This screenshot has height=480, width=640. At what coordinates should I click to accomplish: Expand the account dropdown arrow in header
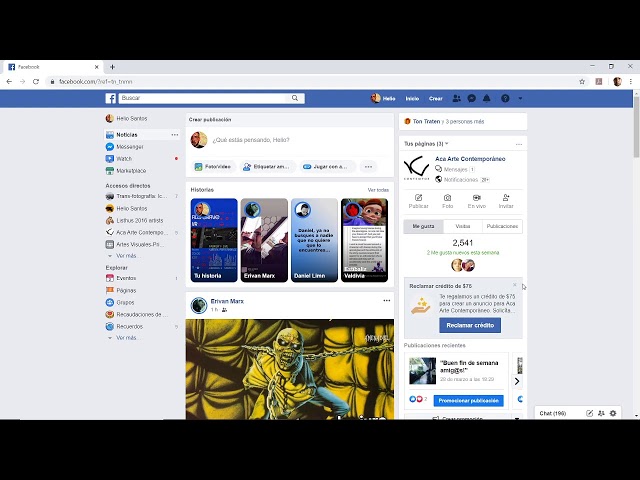coord(520,98)
